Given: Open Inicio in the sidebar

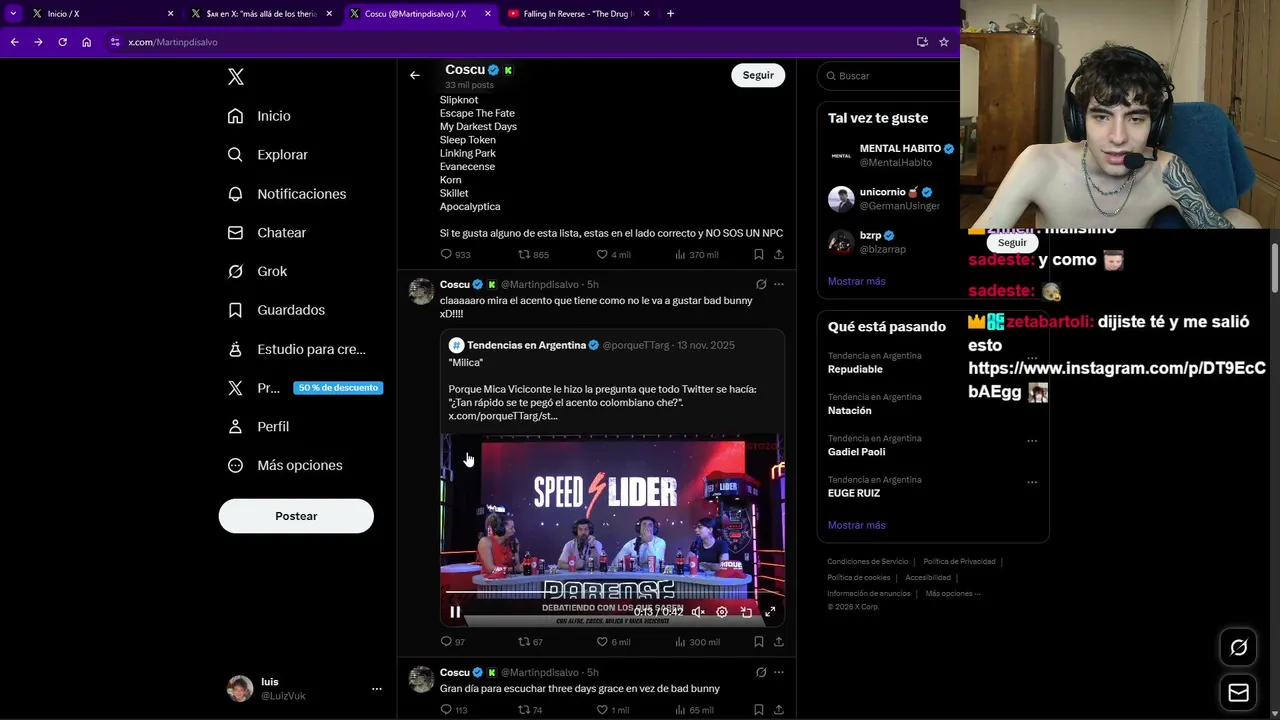Looking at the screenshot, I should click(x=259, y=116).
